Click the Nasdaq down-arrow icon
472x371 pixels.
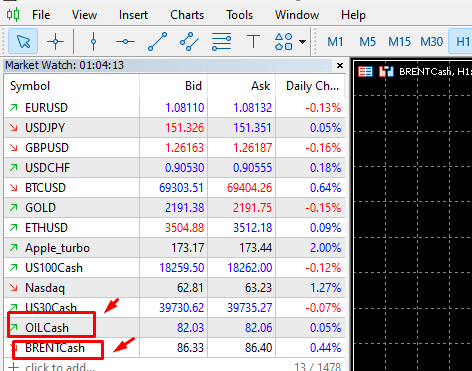[13, 288]
